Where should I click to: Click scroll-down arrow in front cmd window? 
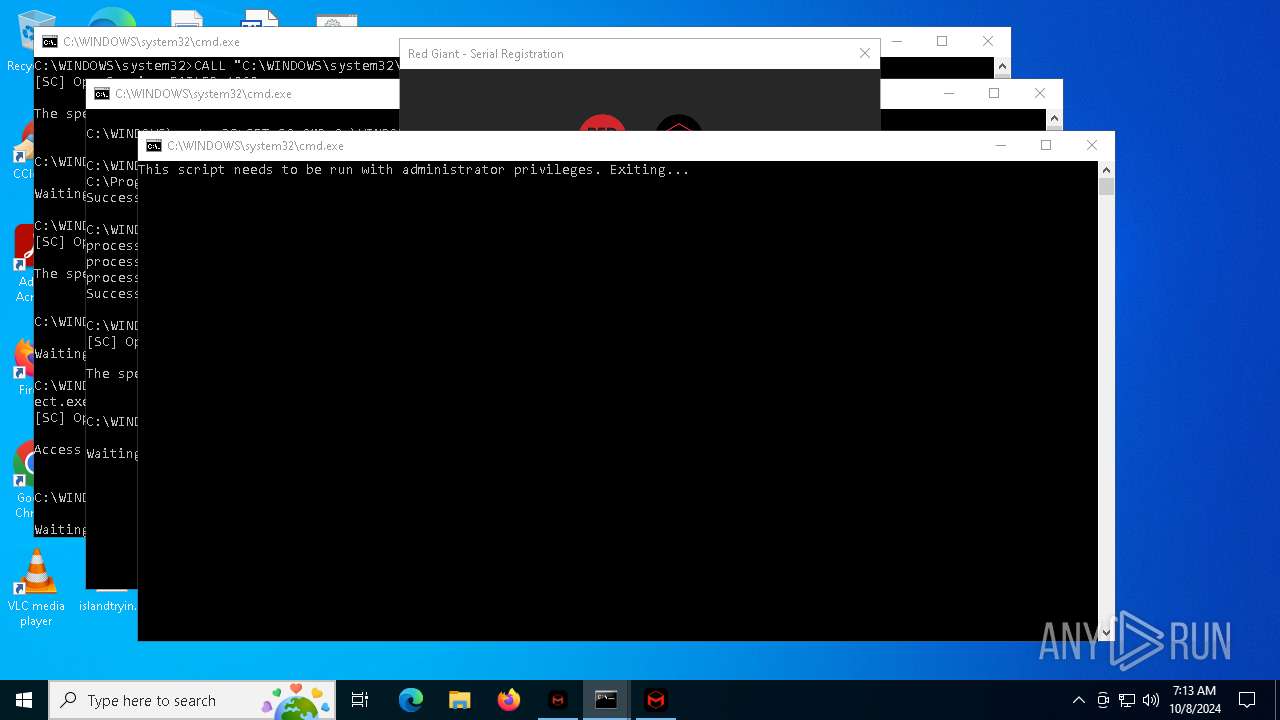[x=1106, y=632]
